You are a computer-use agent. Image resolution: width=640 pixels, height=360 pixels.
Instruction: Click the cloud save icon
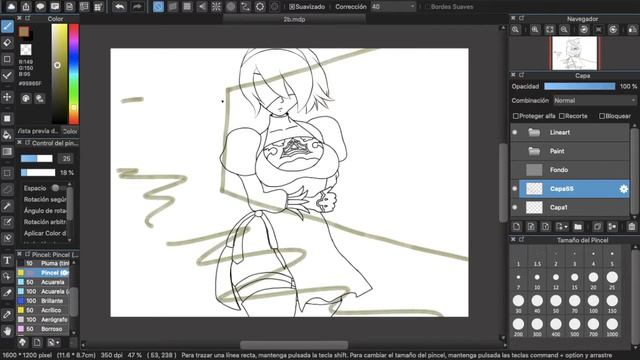(x=11, y=7)
